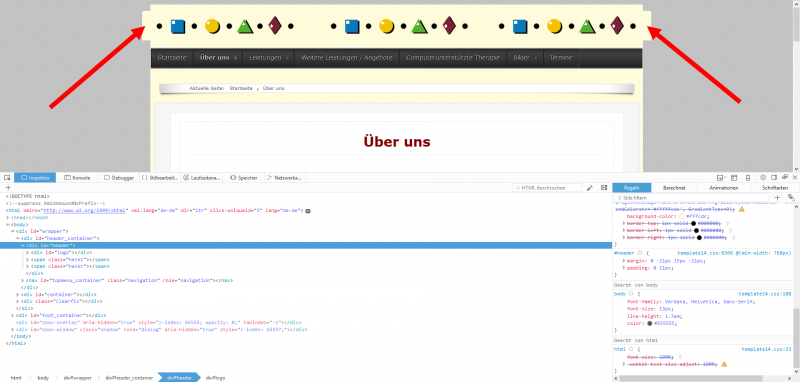Click the warning icon on the invalid gradient property
This screenshot has width=800, height=382.
coord(741,209)
